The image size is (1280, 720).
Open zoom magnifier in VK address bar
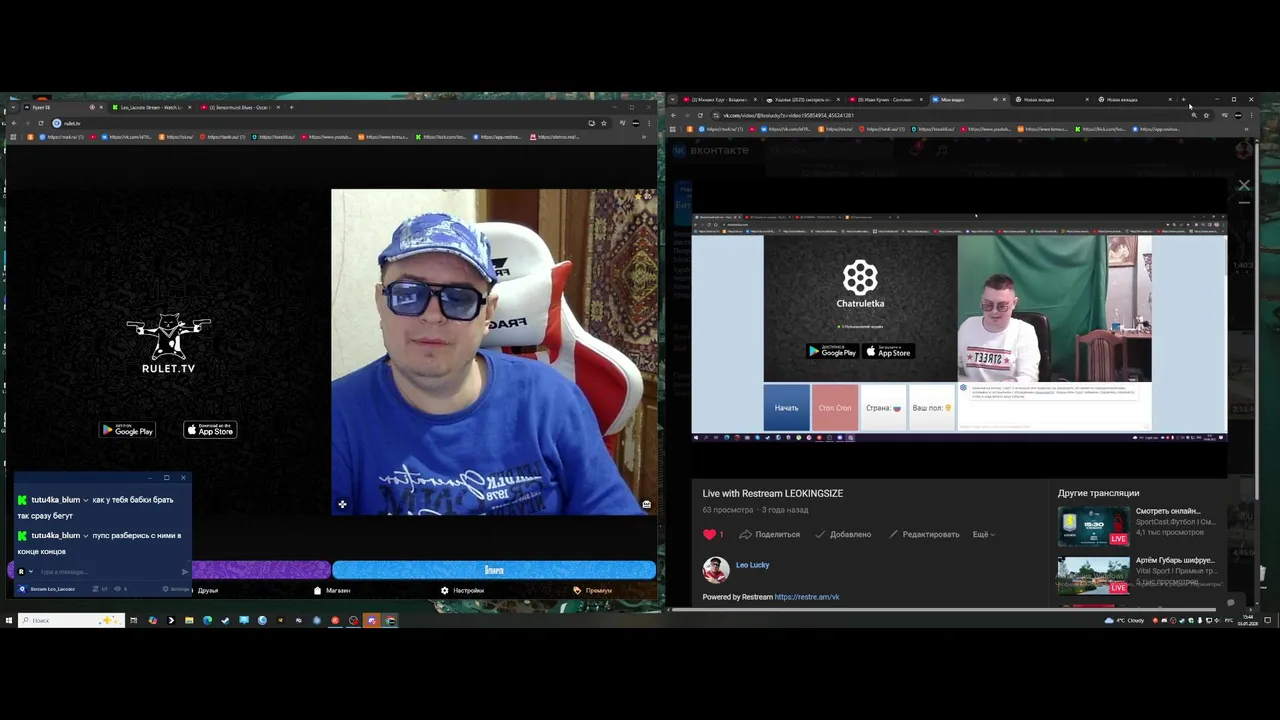pos(1193,115)
